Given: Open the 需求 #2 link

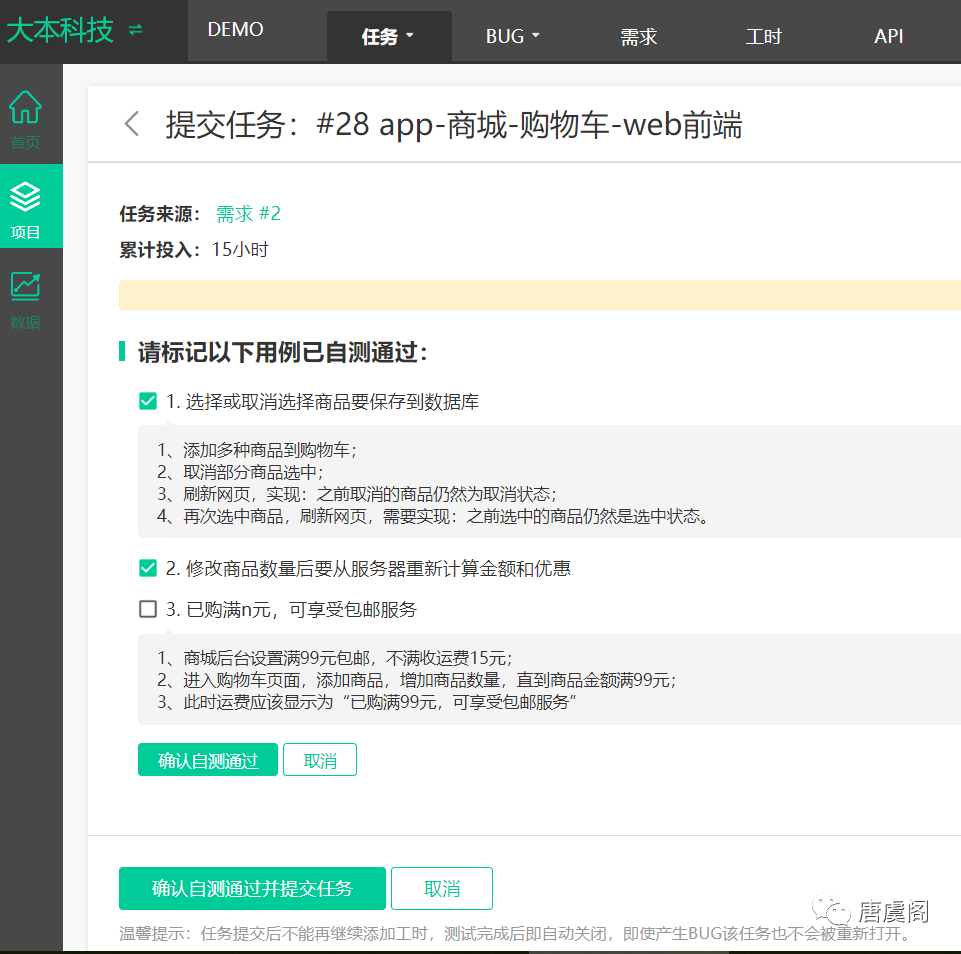Looking at the screenshot, I should (x=247, y=213).
